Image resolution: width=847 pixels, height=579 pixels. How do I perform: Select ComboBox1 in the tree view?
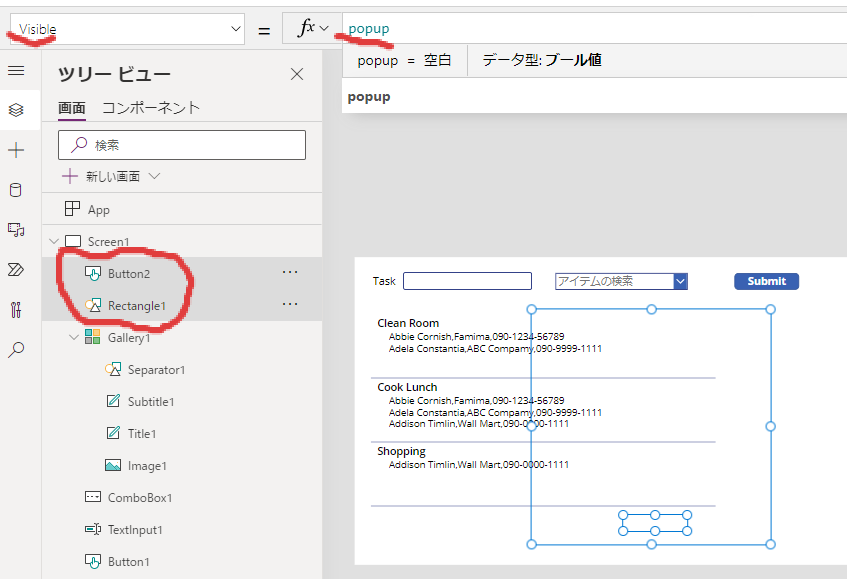coord(140,497)
